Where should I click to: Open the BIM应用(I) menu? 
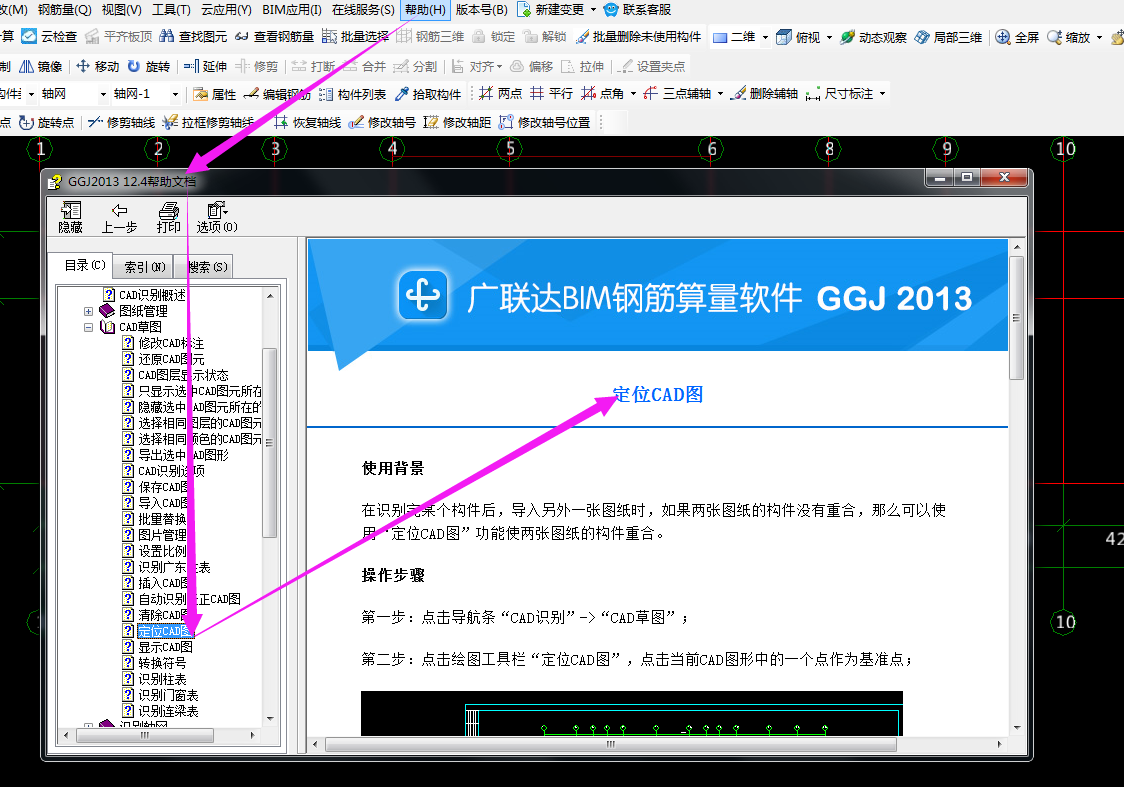pos(291,9)
